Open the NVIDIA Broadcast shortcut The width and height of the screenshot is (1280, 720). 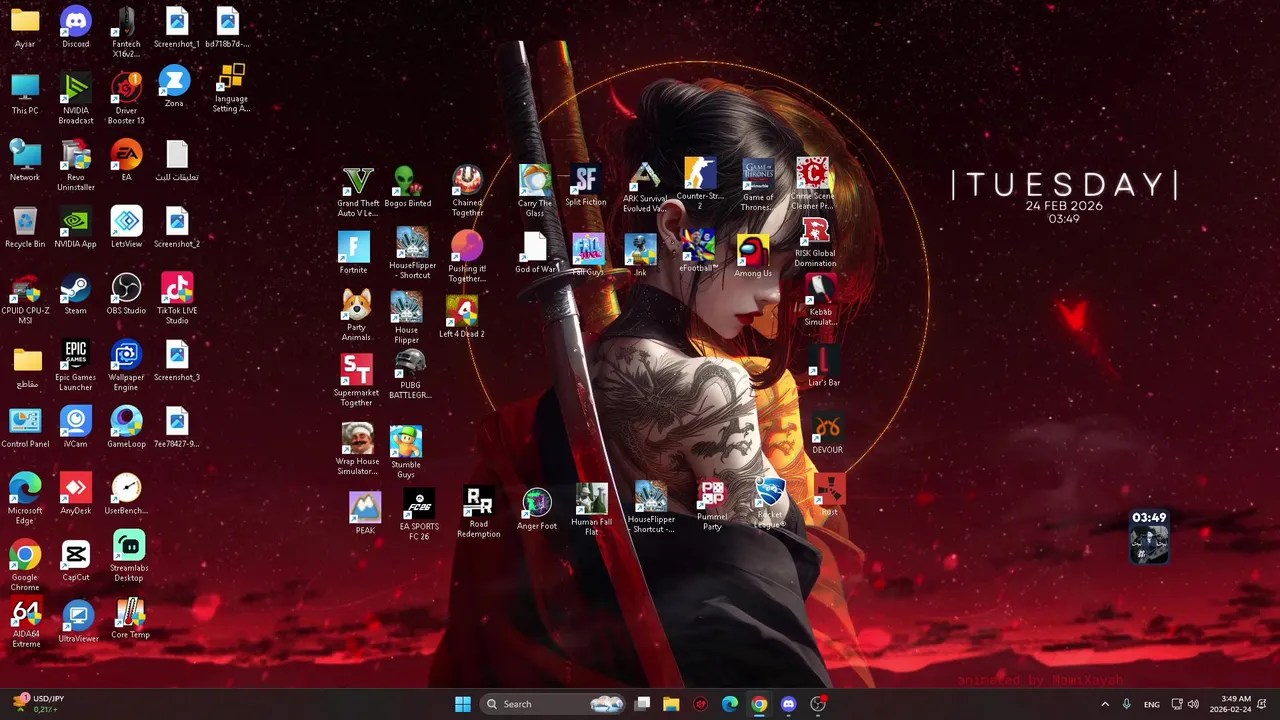click(x=75, y=98)
